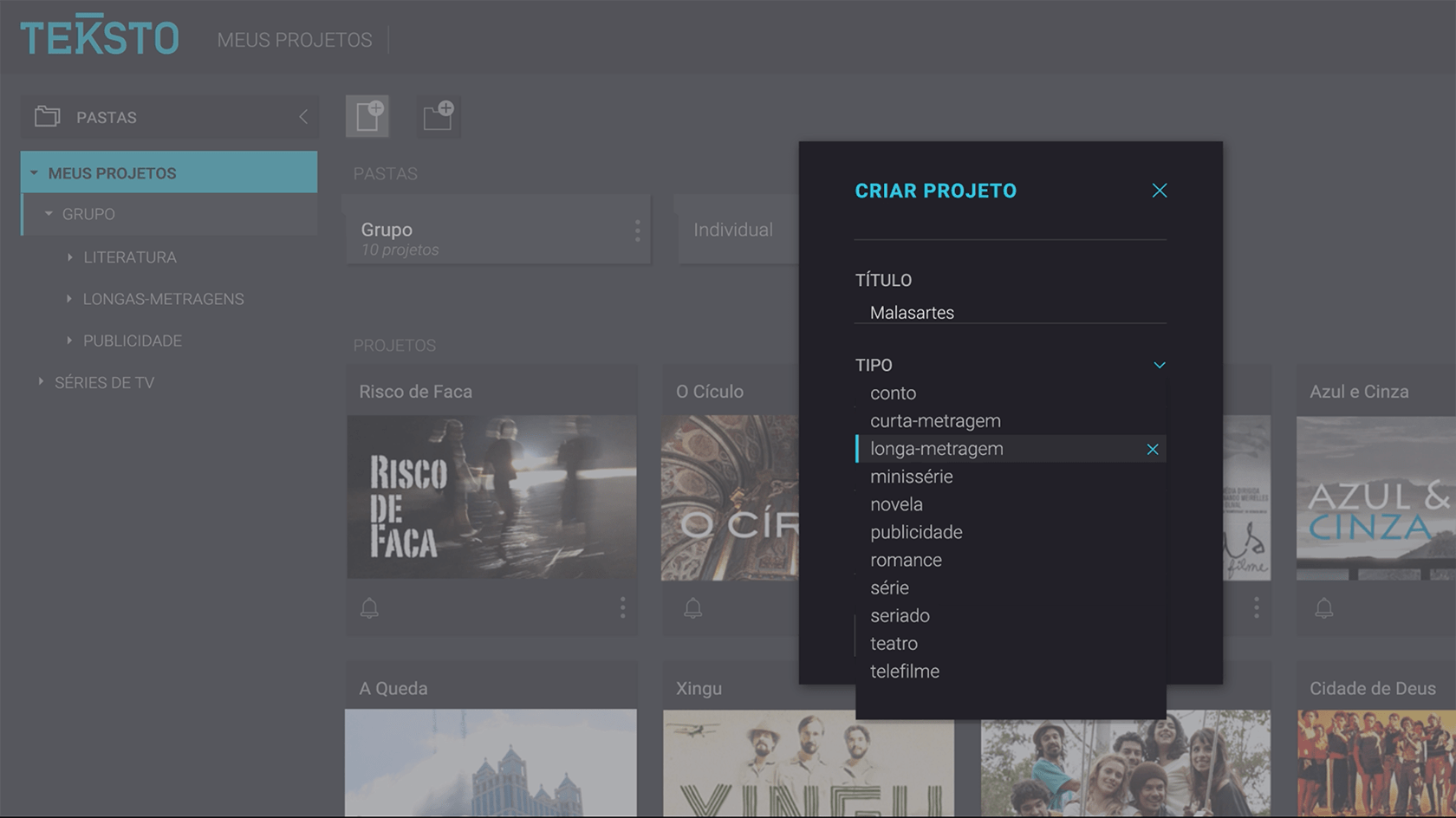Collapse the Grupo tree node

pos(49,214)
